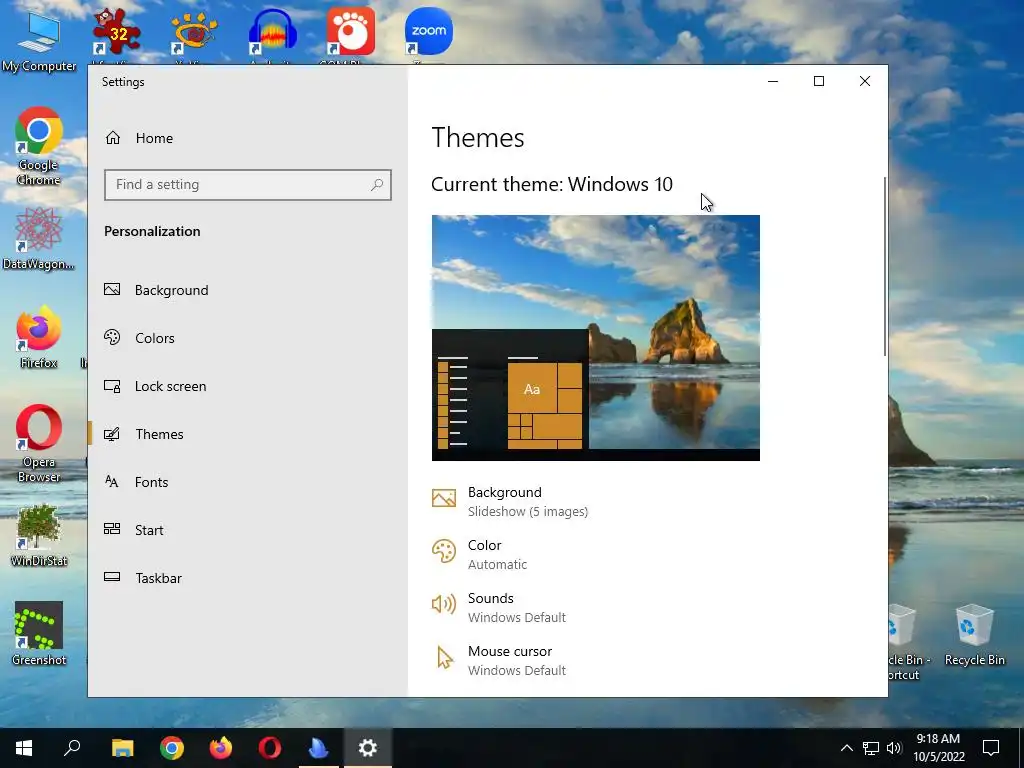This screenshot has height=768, width=1024.
Task: Click the Background picture icon in sidebar
Action: point(112,289)
